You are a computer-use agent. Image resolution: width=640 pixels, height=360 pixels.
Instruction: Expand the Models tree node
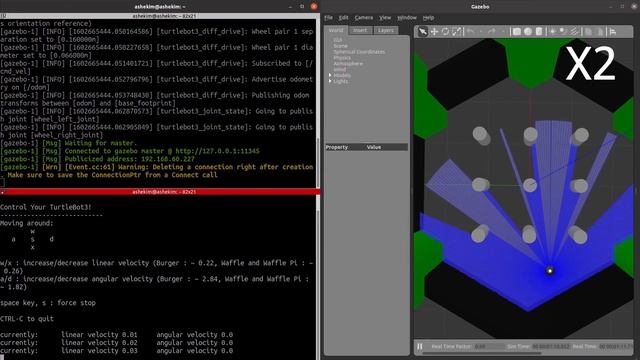(330, 75)
